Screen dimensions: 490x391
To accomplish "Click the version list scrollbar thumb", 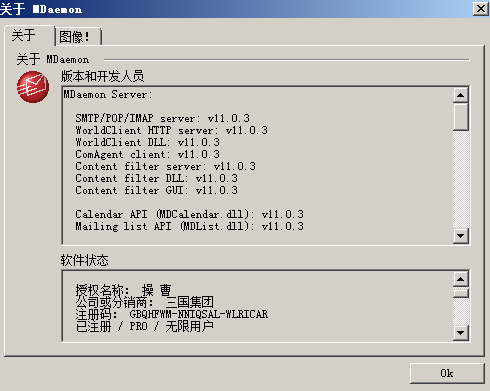I will pos(461,117).
